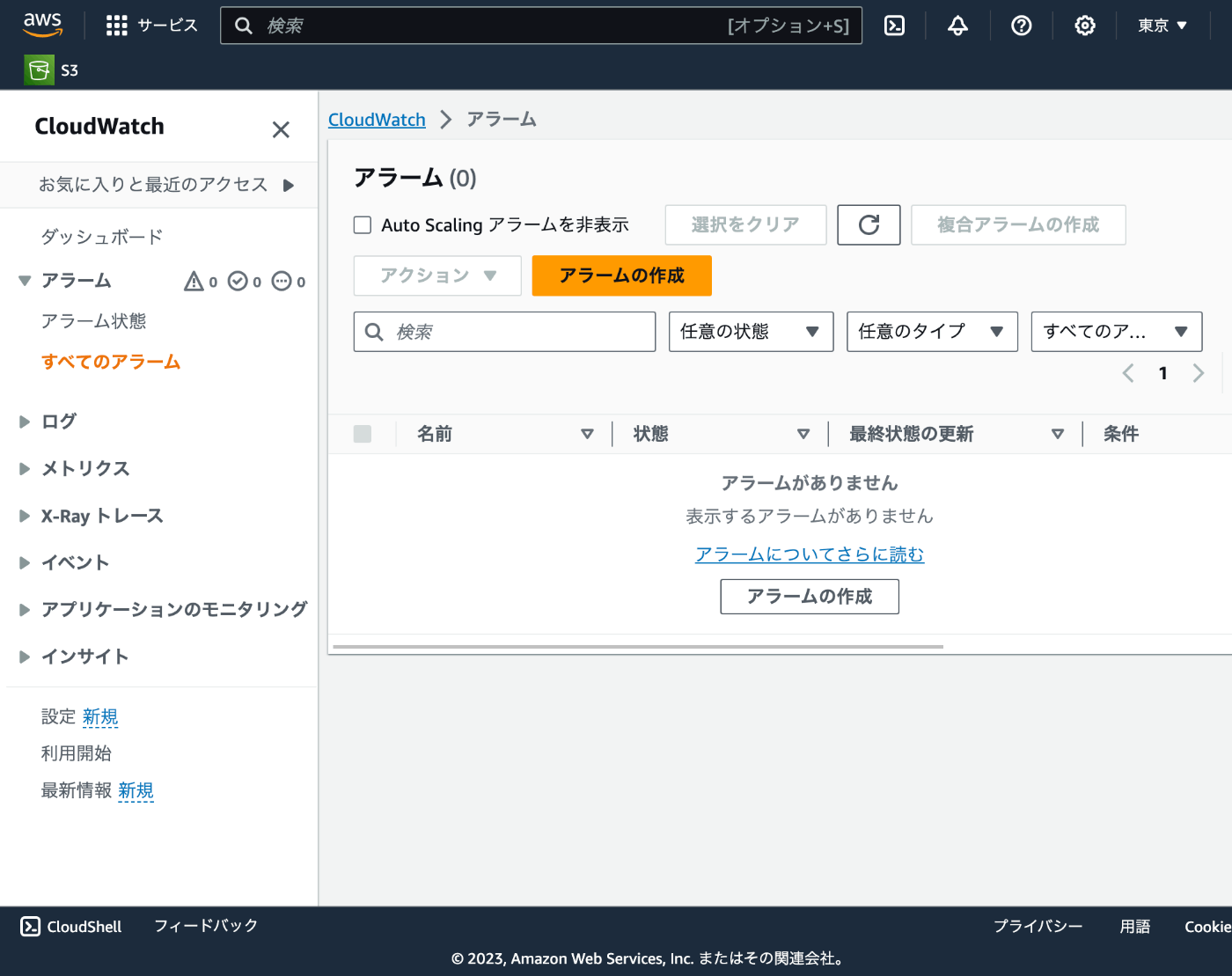Screen dimensions: 1232x976
Task: Click the AWS logo home icon
Action: pyautogui.click(x=42, y=25)
